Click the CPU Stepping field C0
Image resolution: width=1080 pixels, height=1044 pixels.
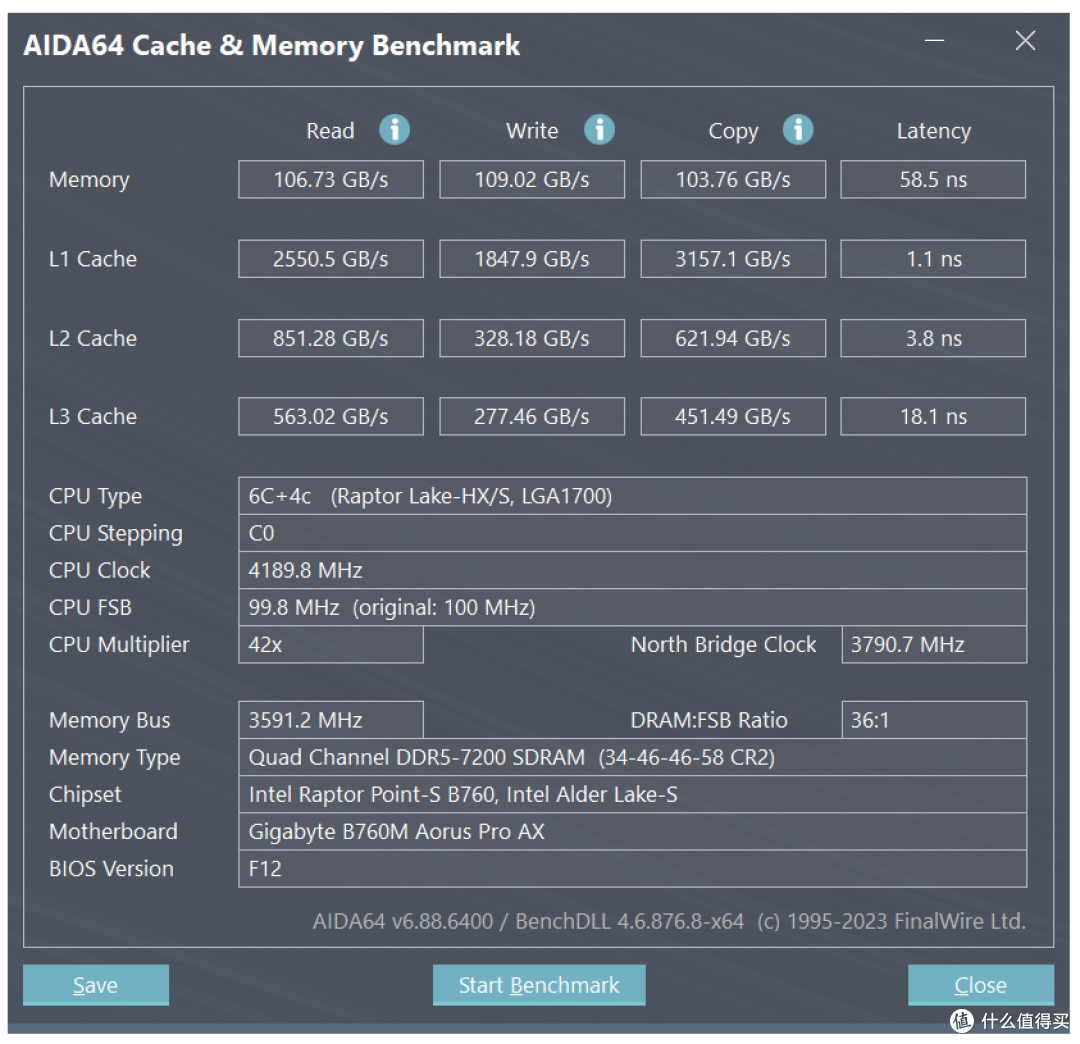(632, 533)
